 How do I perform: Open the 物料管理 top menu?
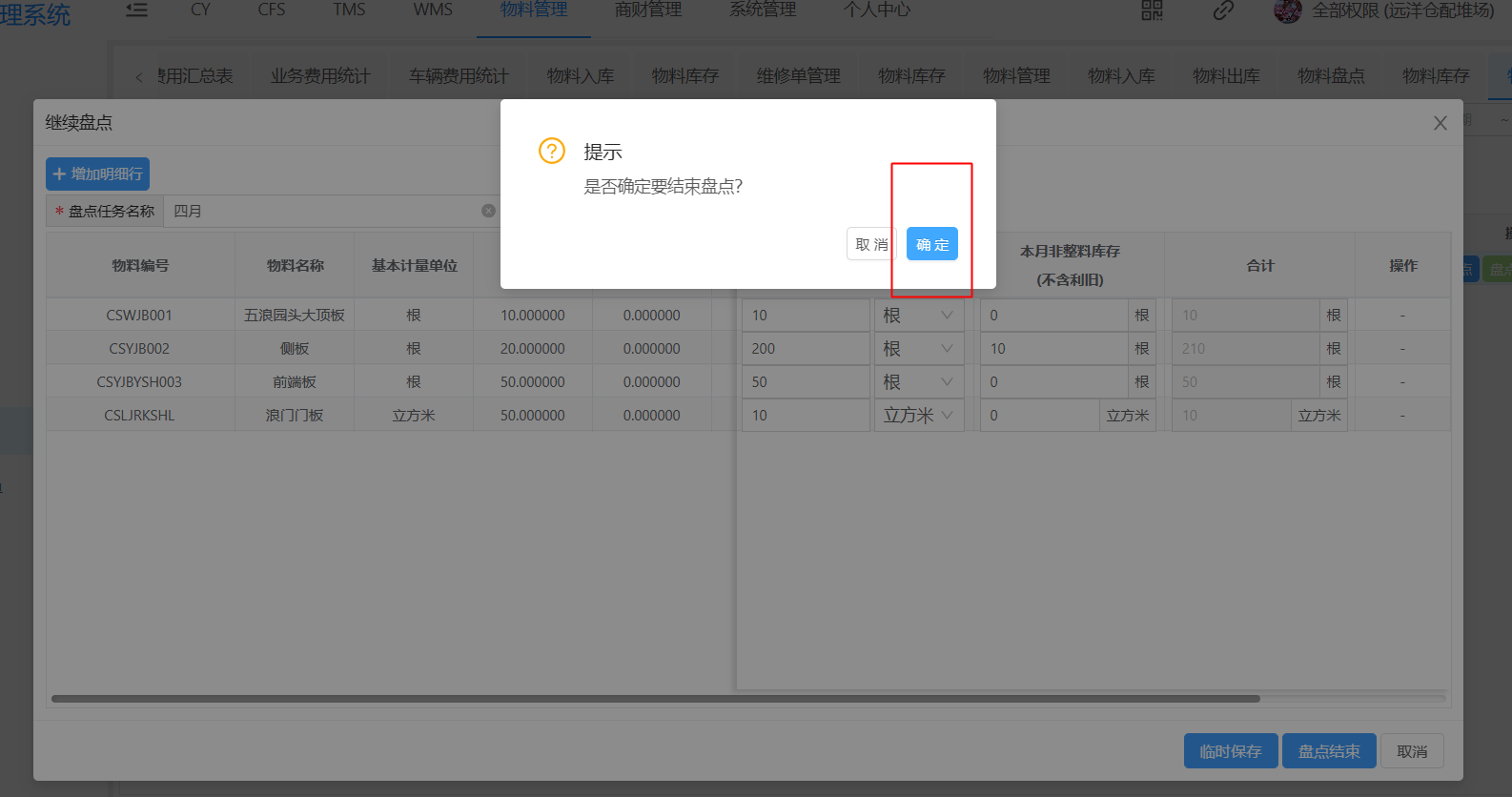(534, 10)
